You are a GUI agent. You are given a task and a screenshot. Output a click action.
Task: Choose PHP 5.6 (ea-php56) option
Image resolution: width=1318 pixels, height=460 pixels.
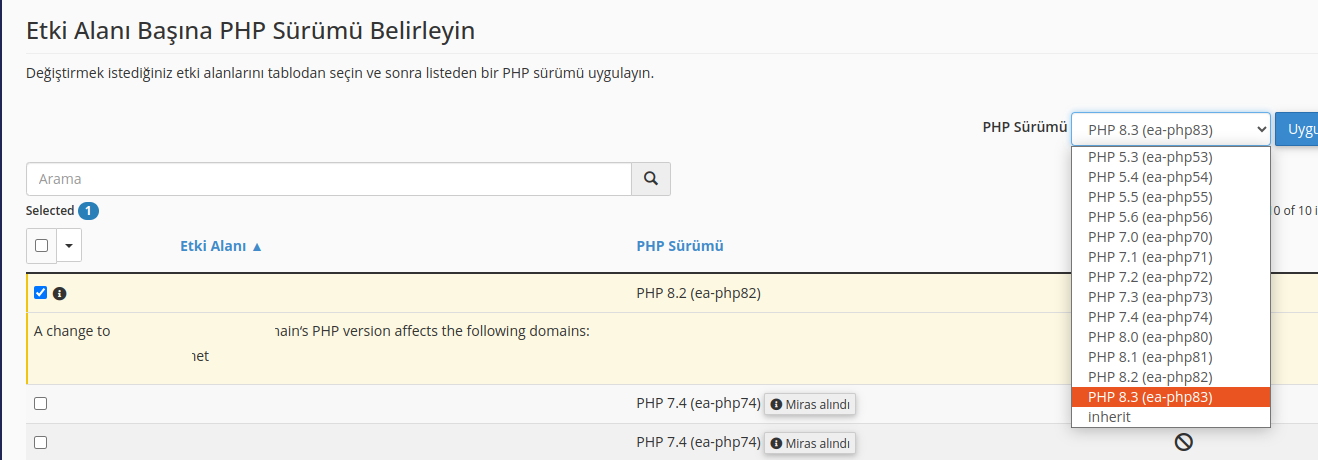tap(1150, 217)
